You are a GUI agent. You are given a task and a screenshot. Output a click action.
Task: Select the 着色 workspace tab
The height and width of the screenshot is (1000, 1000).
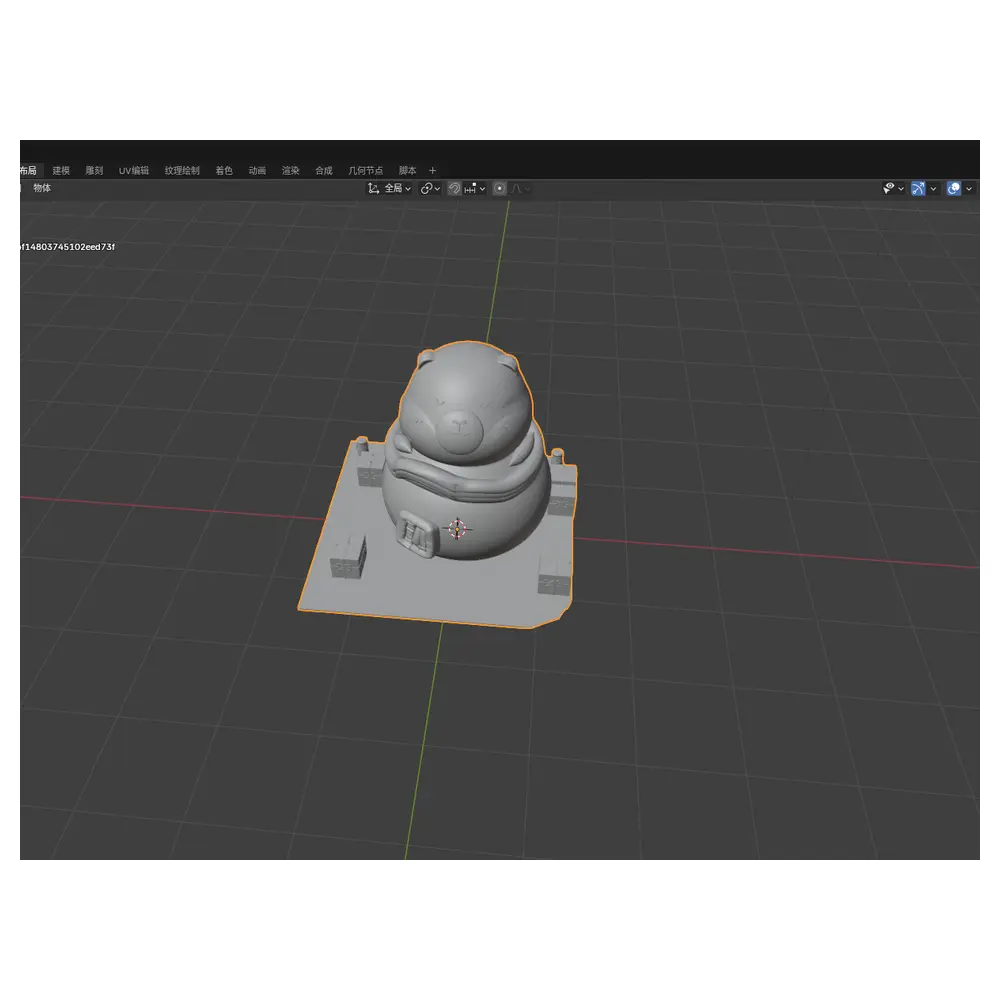point(224,170)
